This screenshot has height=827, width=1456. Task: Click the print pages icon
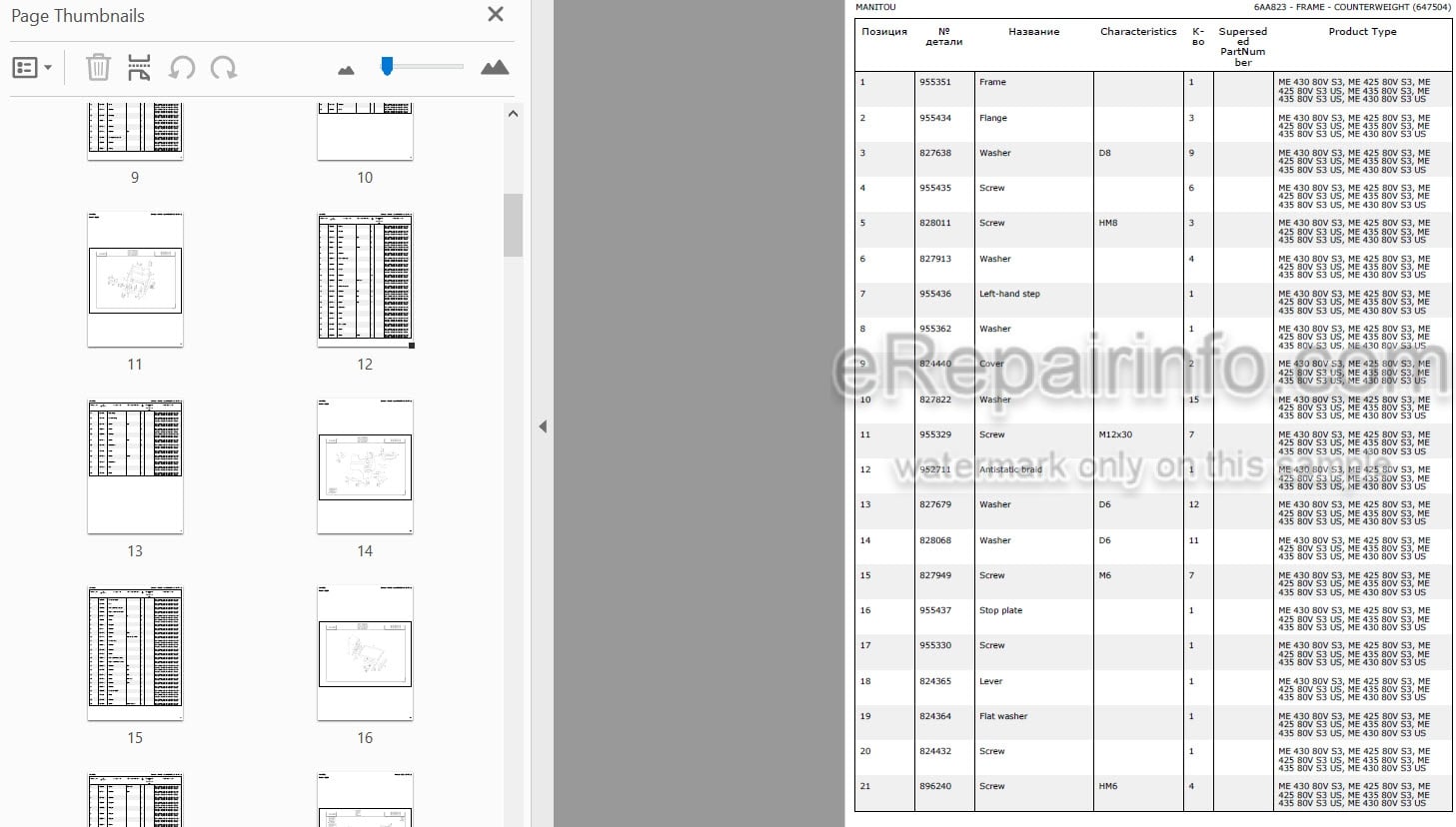(x=139, y=68)
